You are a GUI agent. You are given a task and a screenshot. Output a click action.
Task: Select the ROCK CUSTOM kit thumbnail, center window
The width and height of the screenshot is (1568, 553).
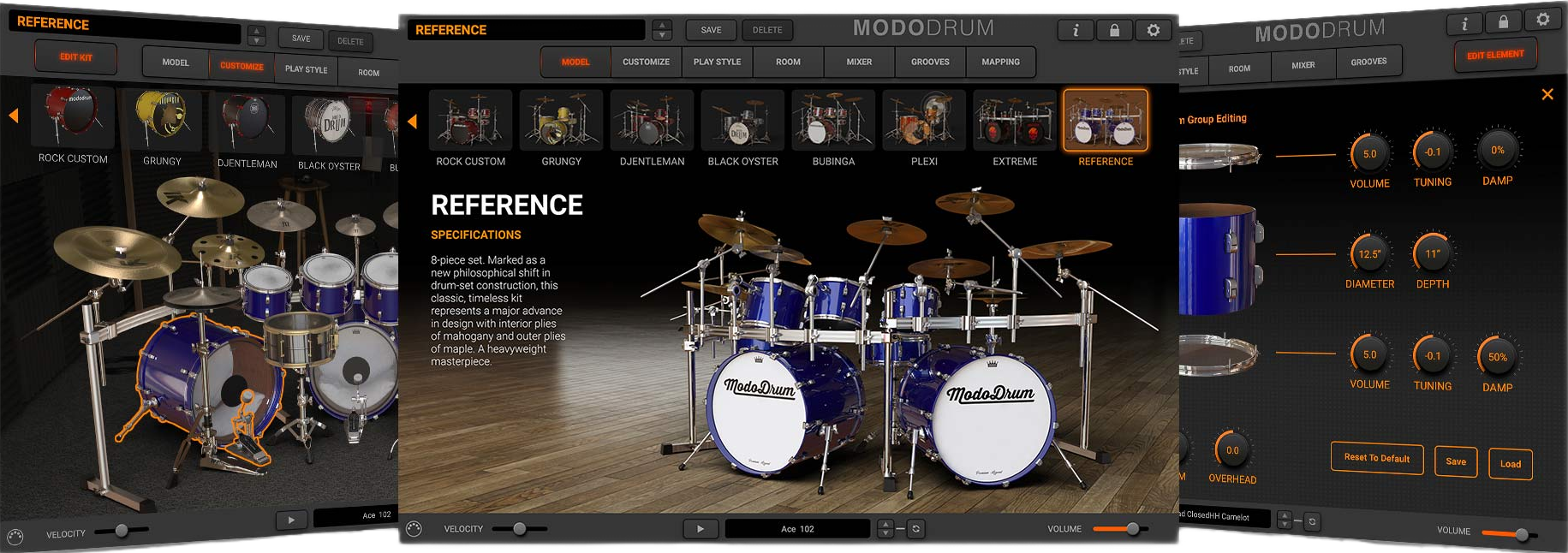pos(470,121)
